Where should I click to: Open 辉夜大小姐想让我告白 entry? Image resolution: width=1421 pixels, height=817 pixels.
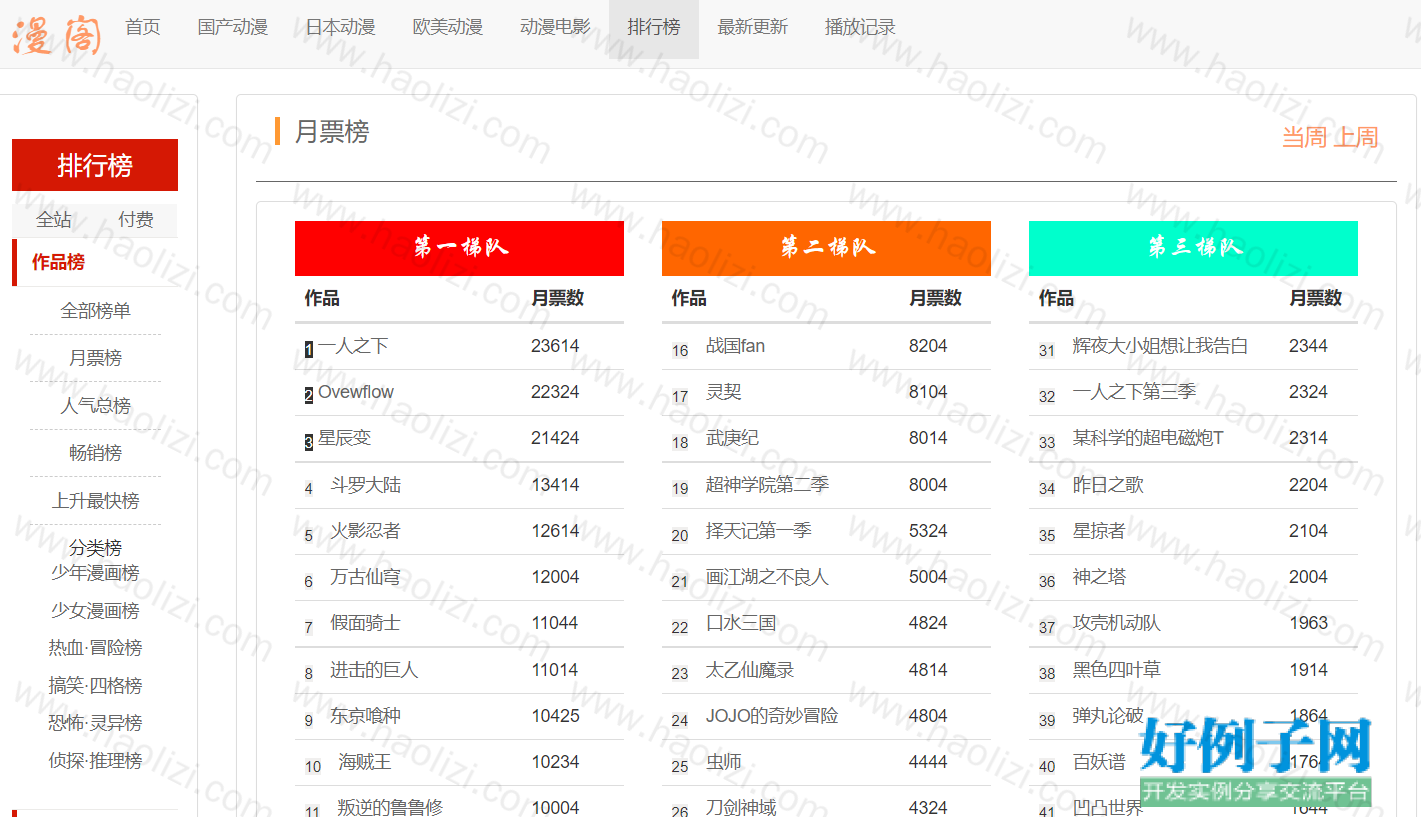[x=1160, y=346]
